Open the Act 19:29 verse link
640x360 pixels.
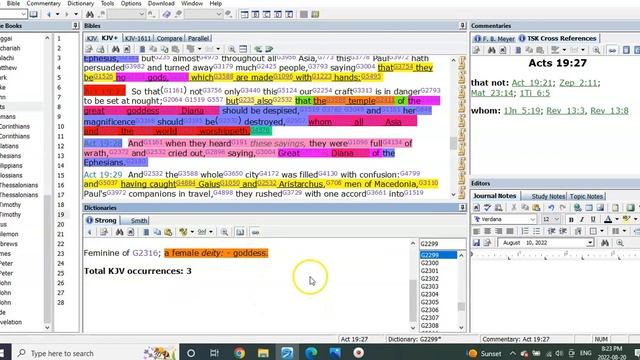click(103, 175)
